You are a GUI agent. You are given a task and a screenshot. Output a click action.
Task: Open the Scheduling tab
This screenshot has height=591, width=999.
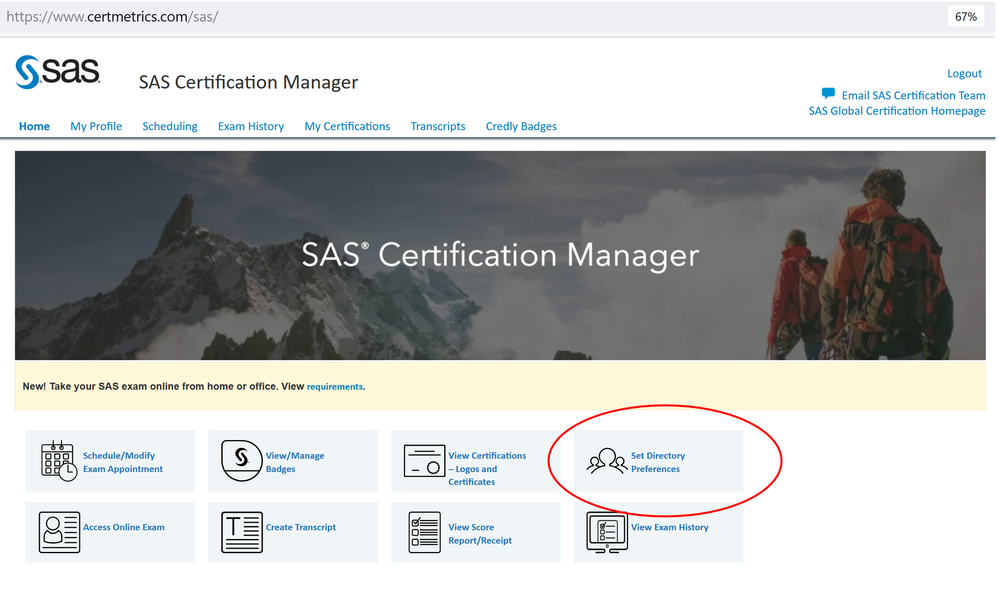[x=170, y=126]
